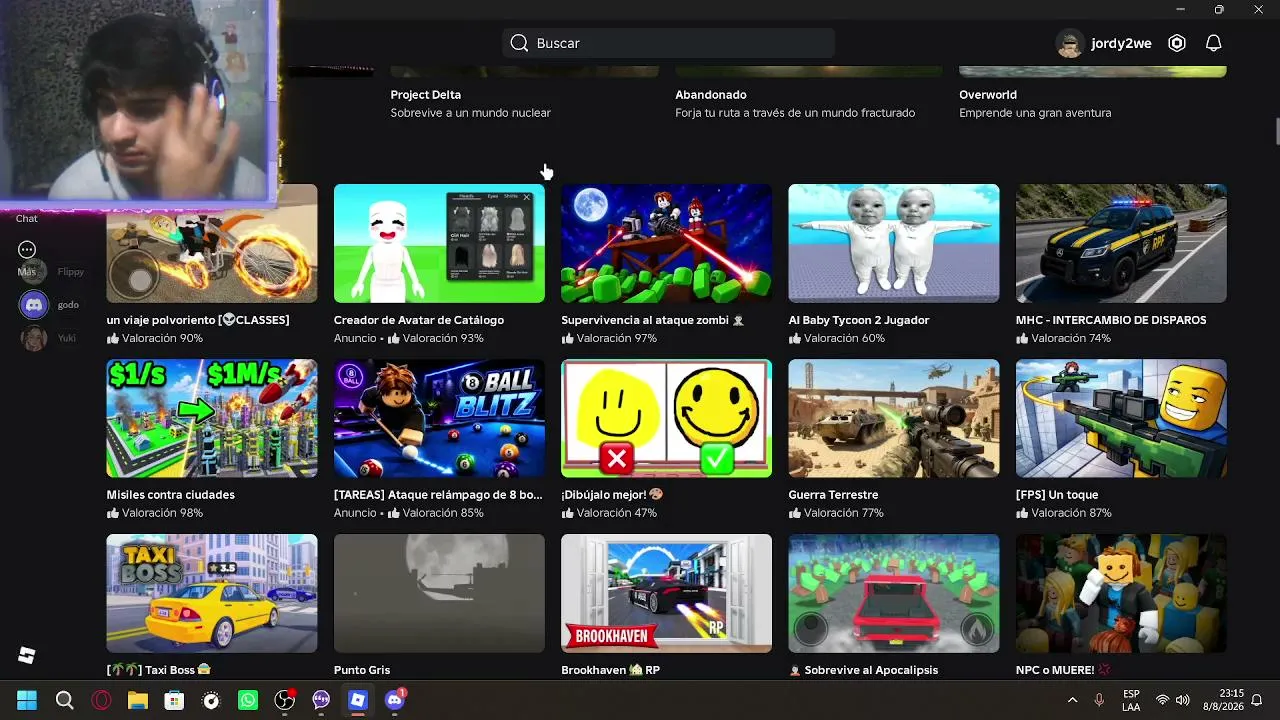
Task: Open the jordy2we profile name
Action: 1121,43
